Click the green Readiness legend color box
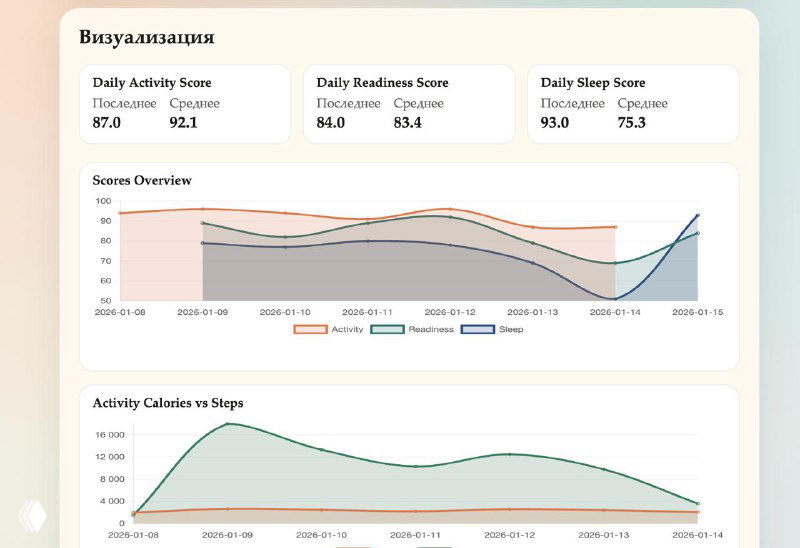This screenshot has width=800, height=548. click(x=388, y=329)
